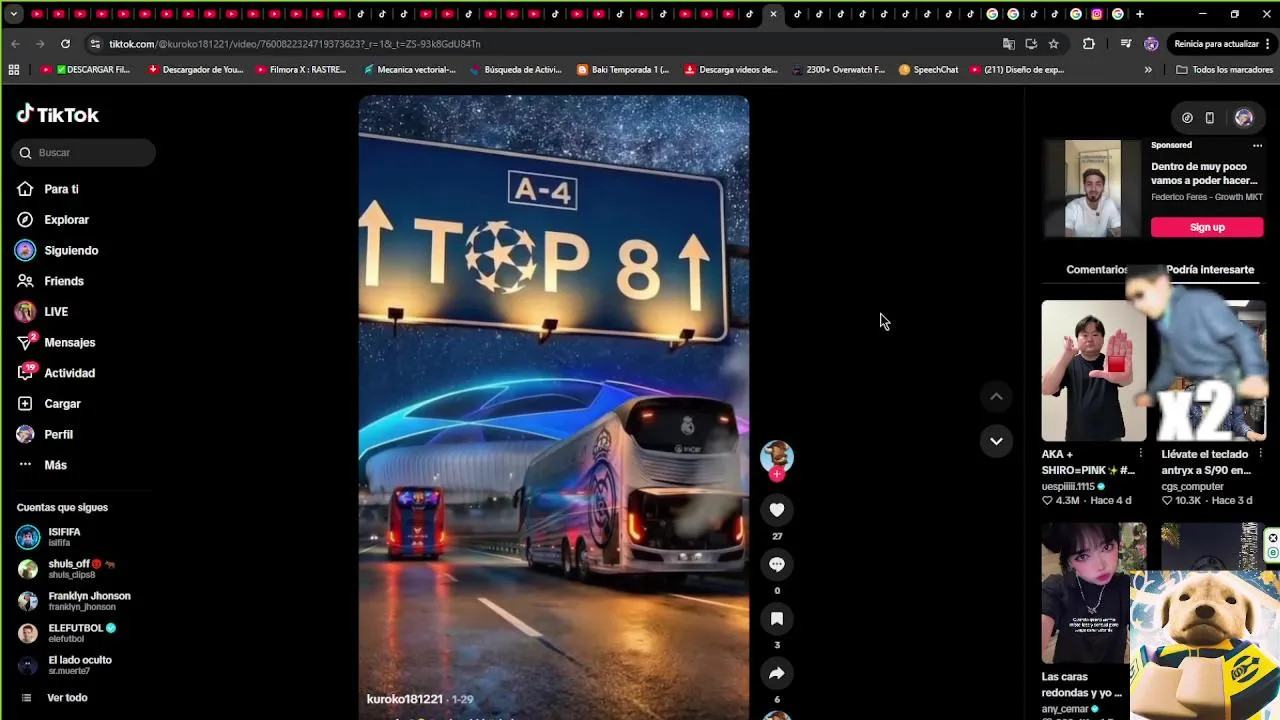
Task: Open TikTok profile avatar top right
Action: [x=1243, y=118]
